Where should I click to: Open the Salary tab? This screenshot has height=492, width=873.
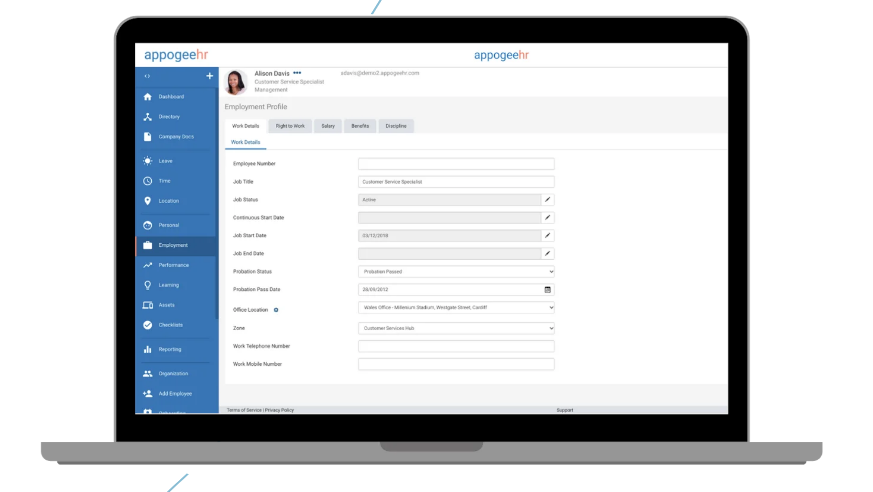(x=328, y=126)
